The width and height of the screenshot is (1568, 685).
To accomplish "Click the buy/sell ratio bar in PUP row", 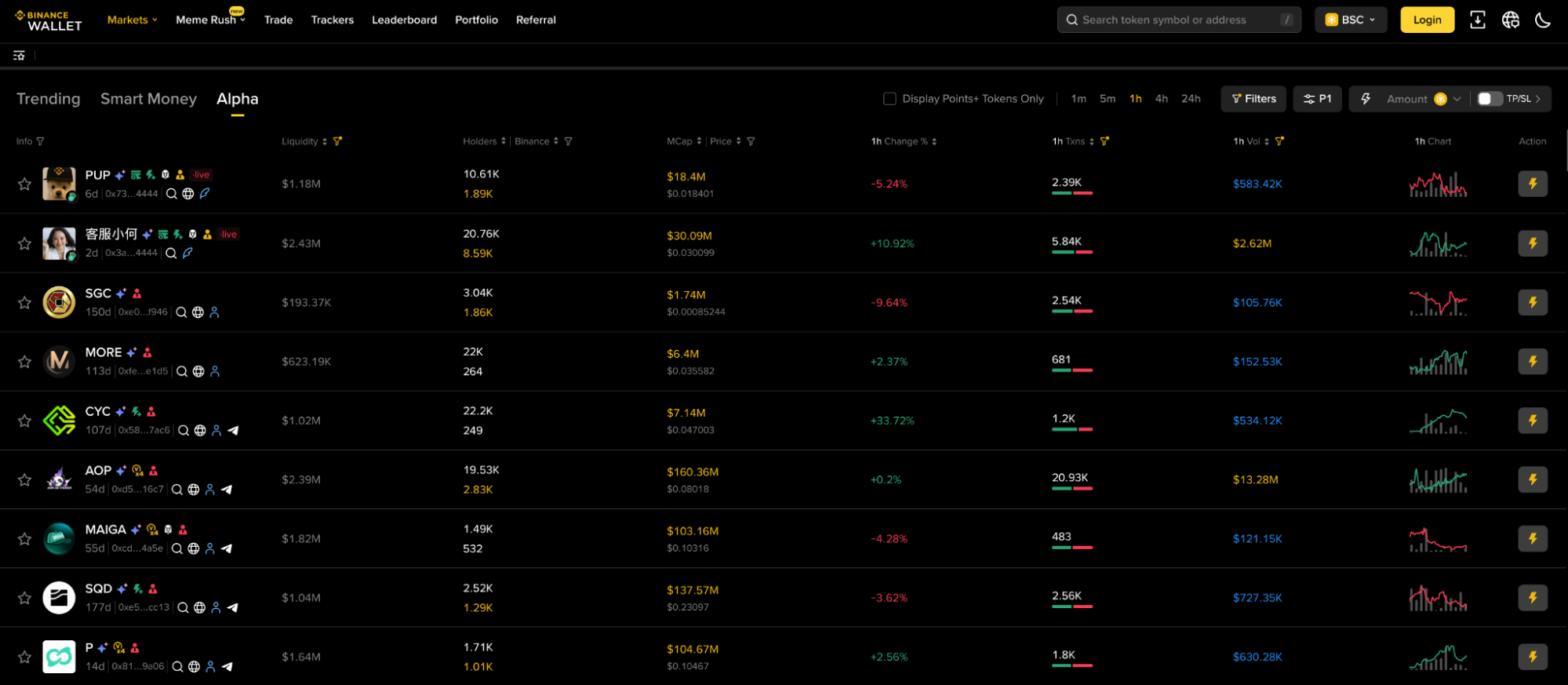I will pyautogui.click(x=1072, y=193).
